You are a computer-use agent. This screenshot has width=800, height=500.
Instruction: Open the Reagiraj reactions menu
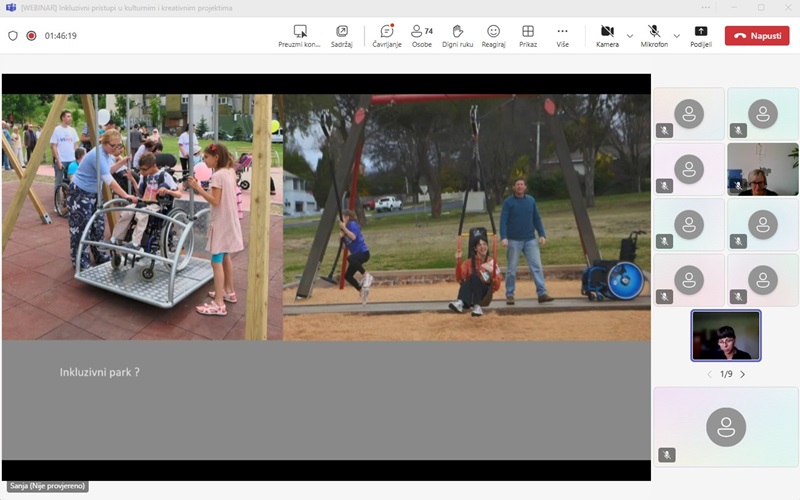point(493,35)
